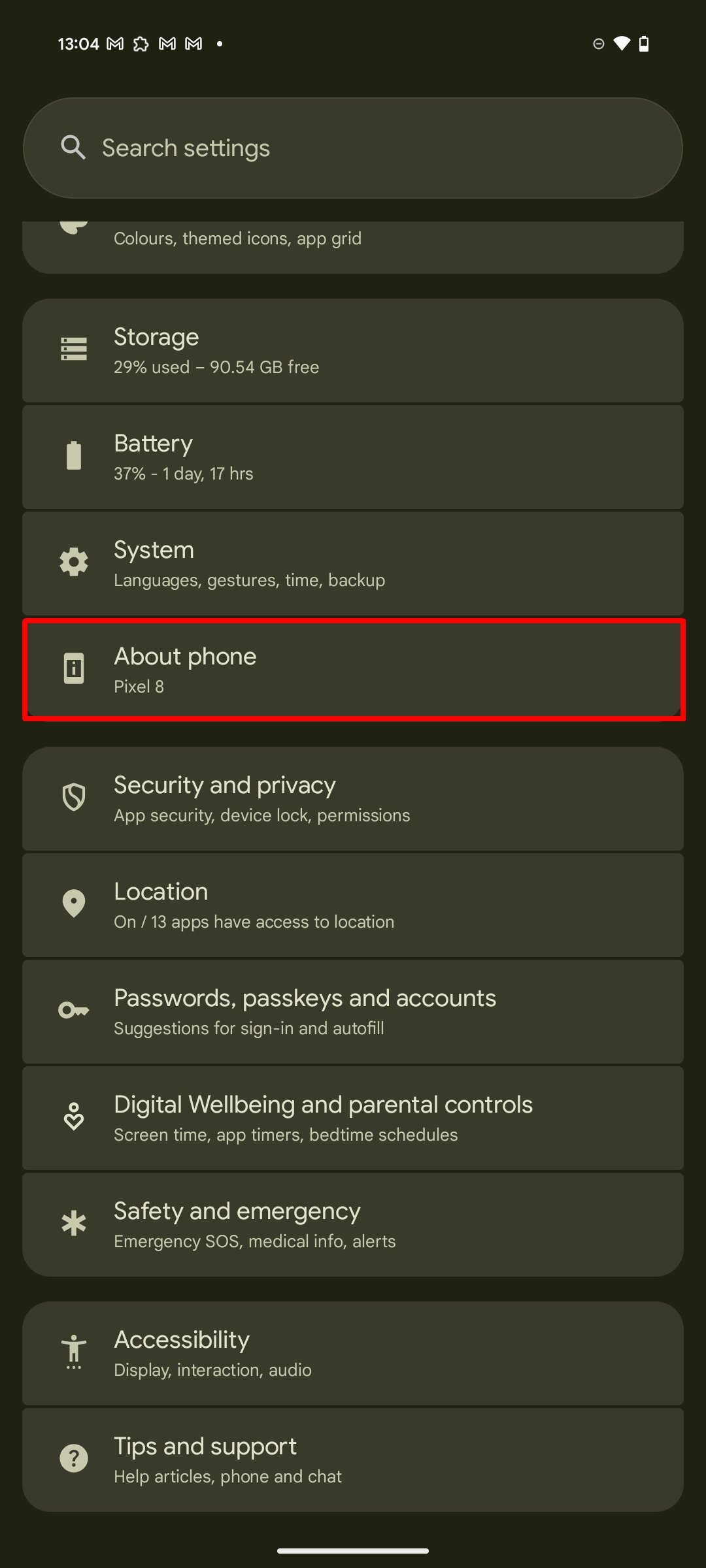Image resolution: width=706 pixels, height=1568 pixels.
Task: Tap the Battery icon
Action: (74, 455)
